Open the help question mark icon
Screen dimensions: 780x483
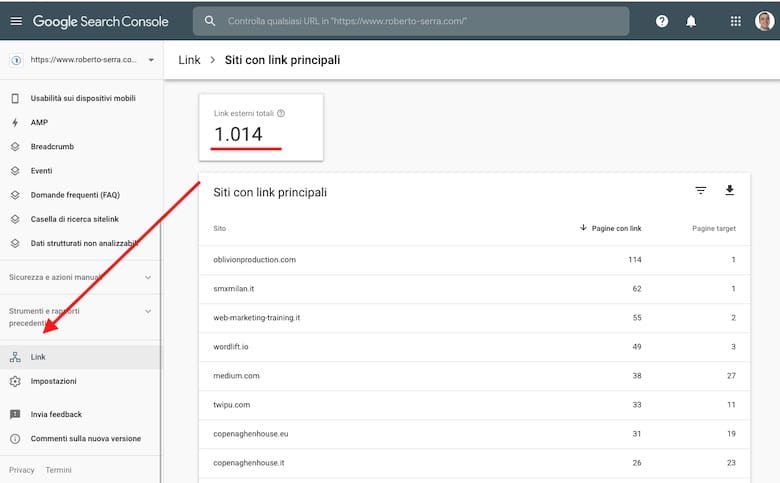click(662, 21)
